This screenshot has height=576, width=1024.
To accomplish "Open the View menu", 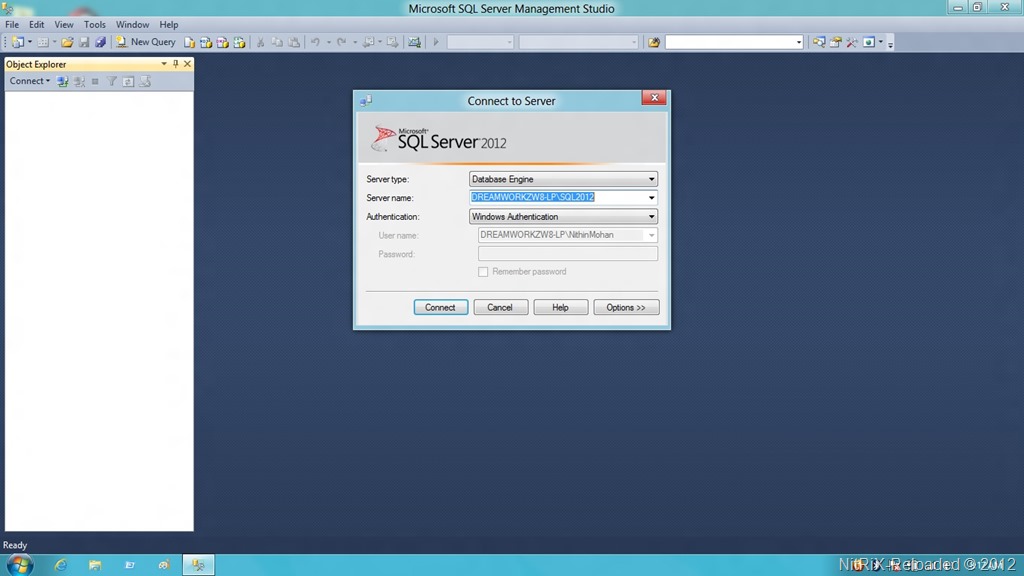I will pos(64,24).
